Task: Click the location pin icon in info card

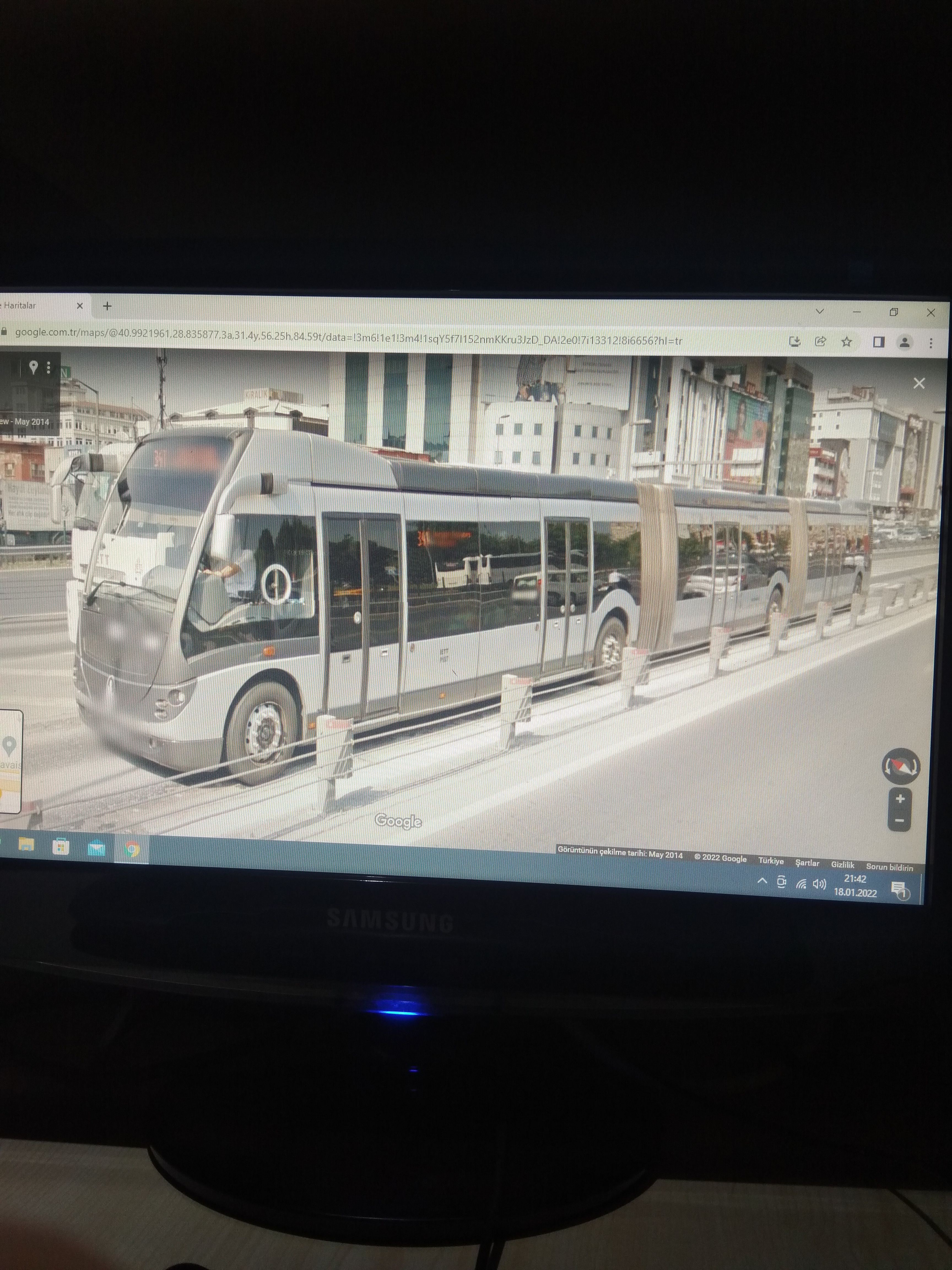Action: click(33, 367)
